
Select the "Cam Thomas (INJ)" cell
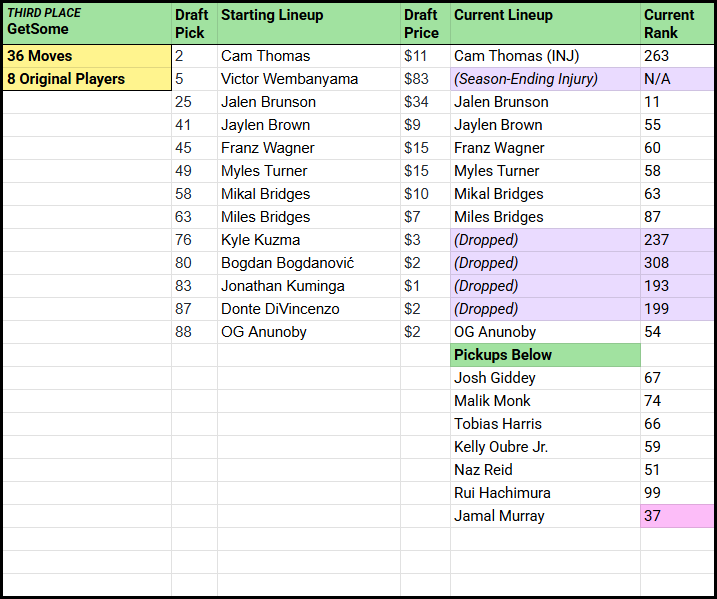[x=545, y=56]
